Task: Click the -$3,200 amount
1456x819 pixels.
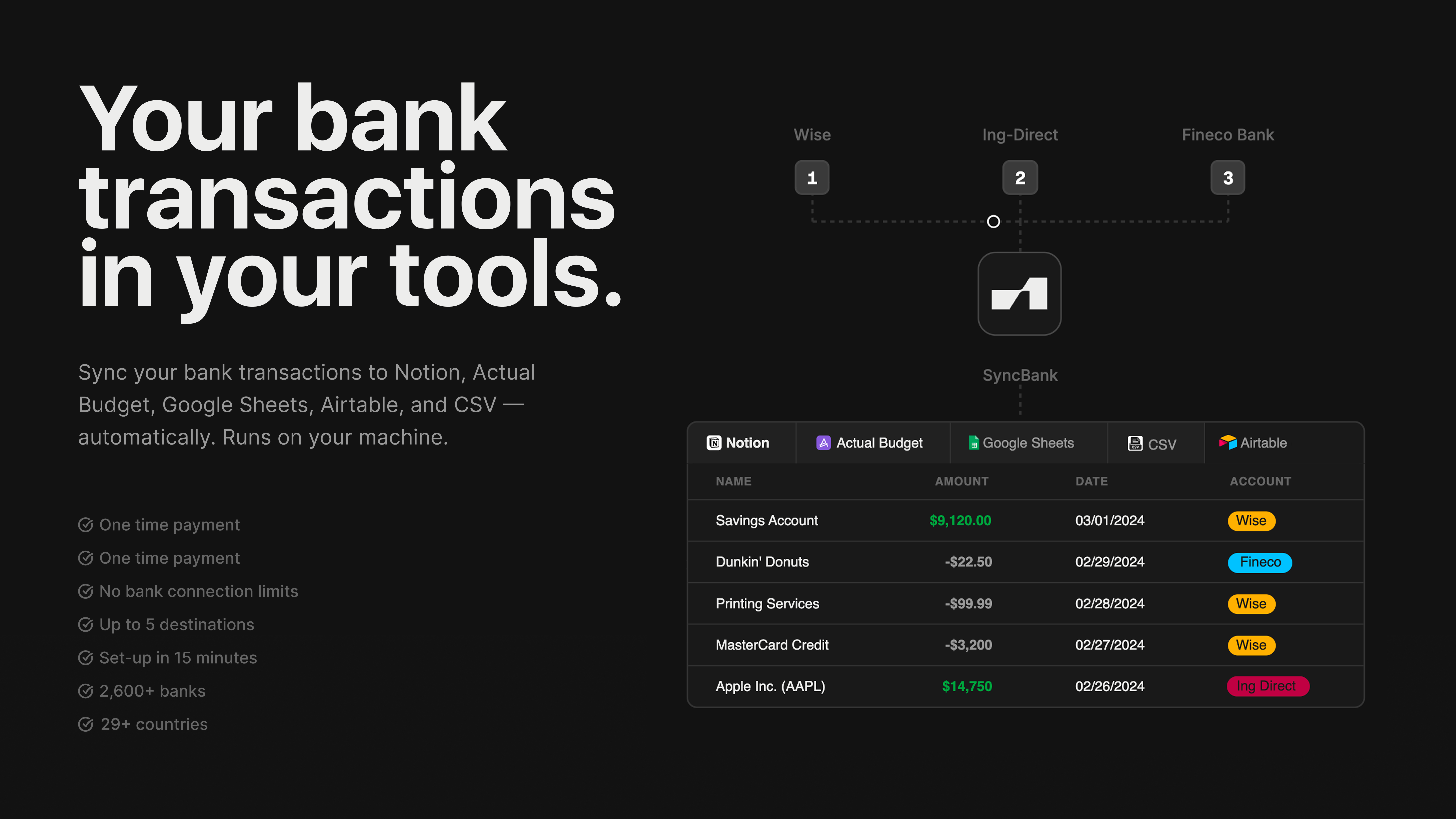Action: point(968,645)
